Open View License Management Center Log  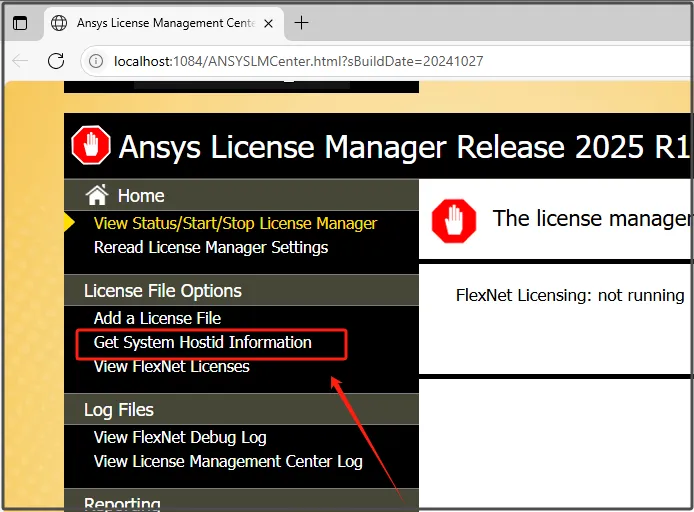228,462
